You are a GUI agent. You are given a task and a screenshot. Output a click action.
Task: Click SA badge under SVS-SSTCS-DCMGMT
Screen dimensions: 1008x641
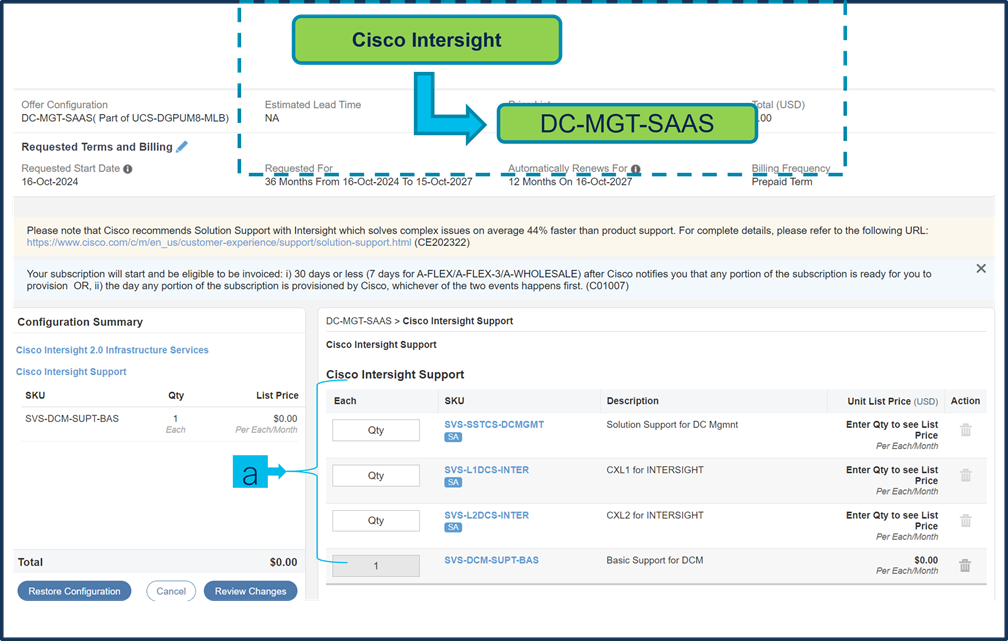tap(453, 437)
